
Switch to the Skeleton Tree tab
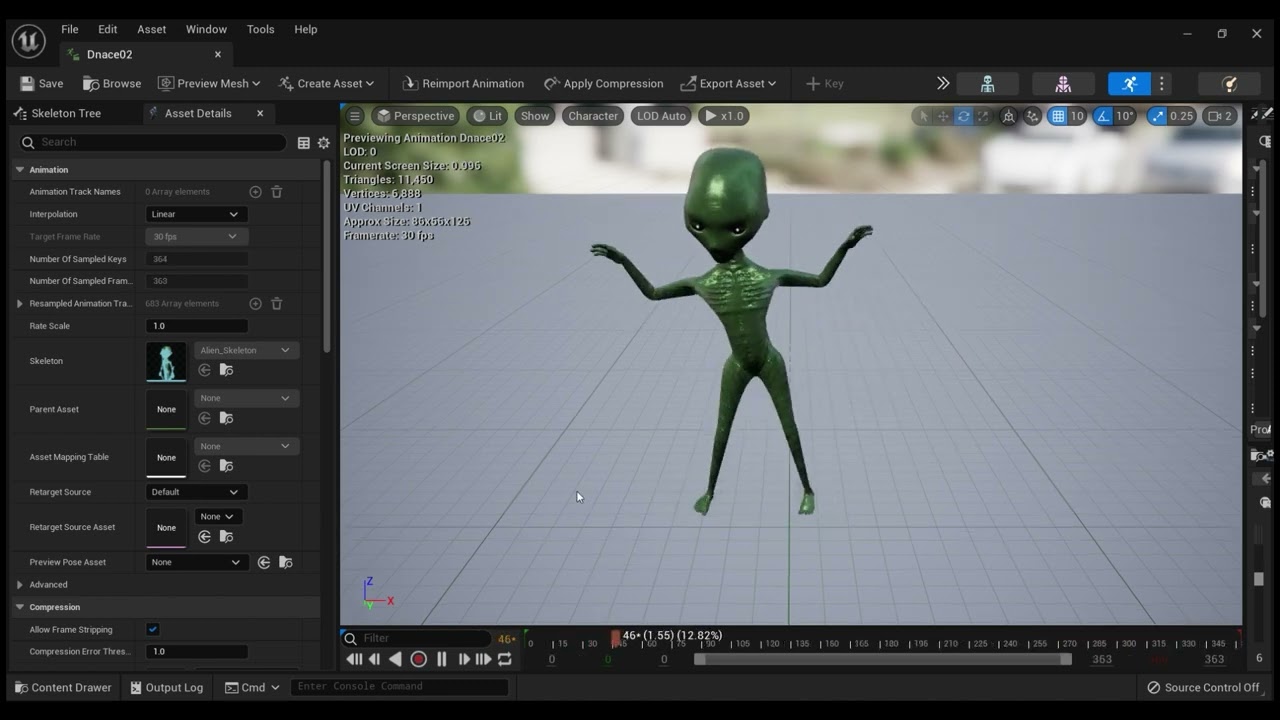click(x=58, y=113)
